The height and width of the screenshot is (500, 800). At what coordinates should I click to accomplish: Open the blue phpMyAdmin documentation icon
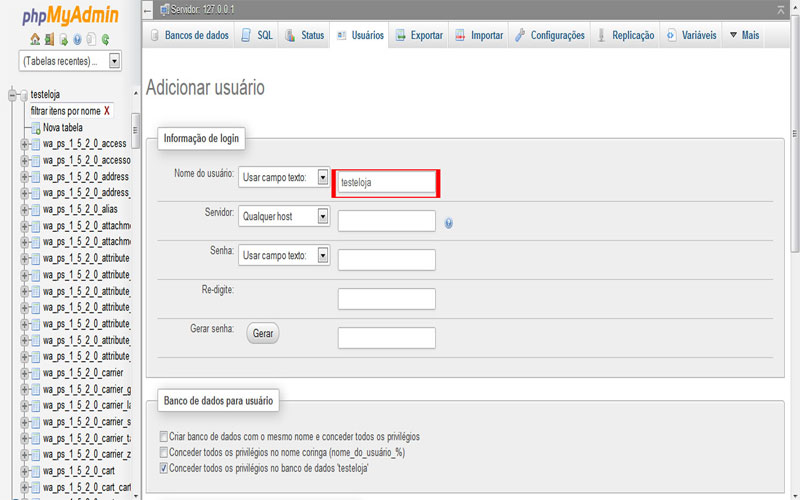[77, 39]
